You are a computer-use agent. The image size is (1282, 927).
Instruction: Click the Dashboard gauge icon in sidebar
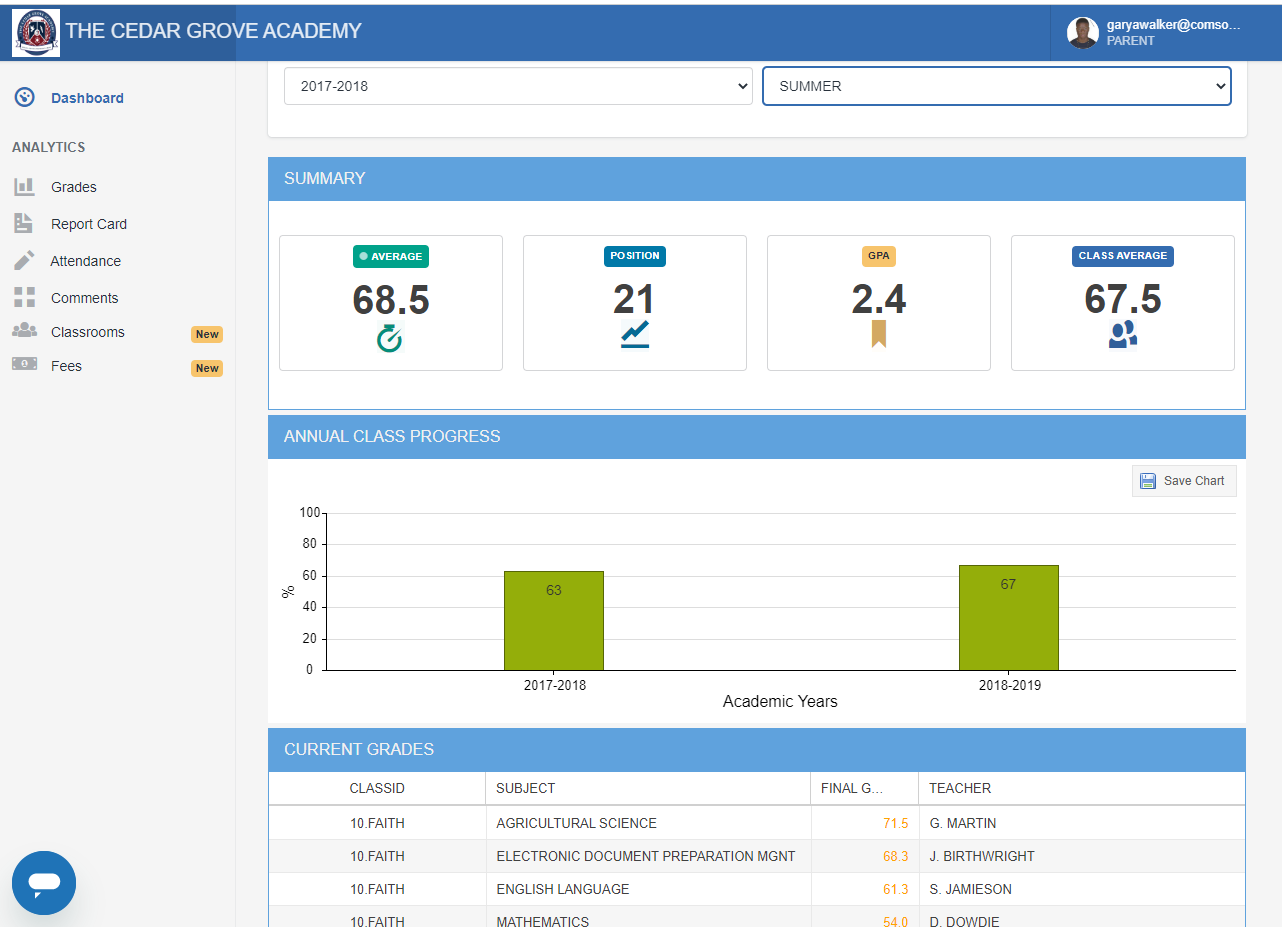coord(25,98)
